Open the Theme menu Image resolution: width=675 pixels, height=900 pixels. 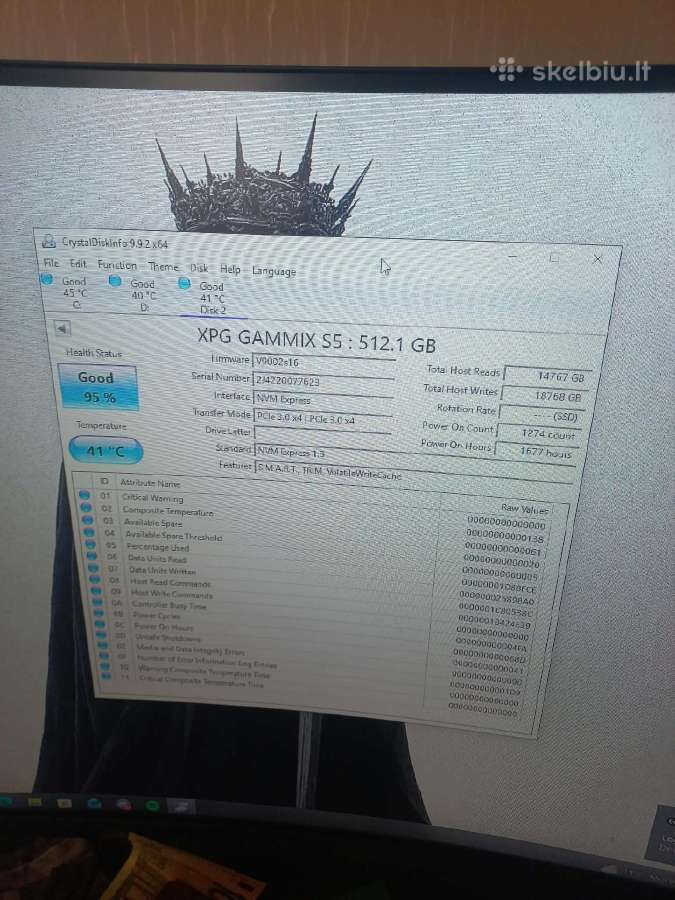[164, 267]
